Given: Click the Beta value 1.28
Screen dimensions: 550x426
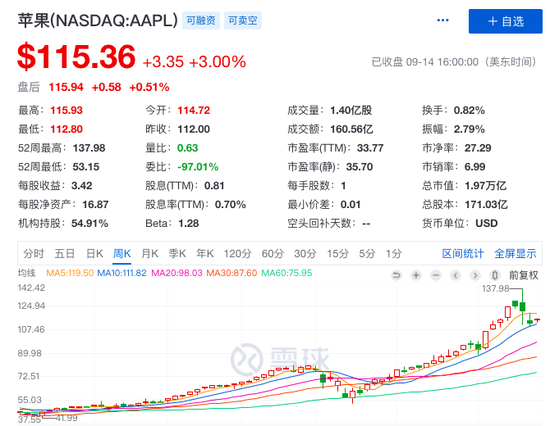Looking at the screenshot, I should [188, 223].
